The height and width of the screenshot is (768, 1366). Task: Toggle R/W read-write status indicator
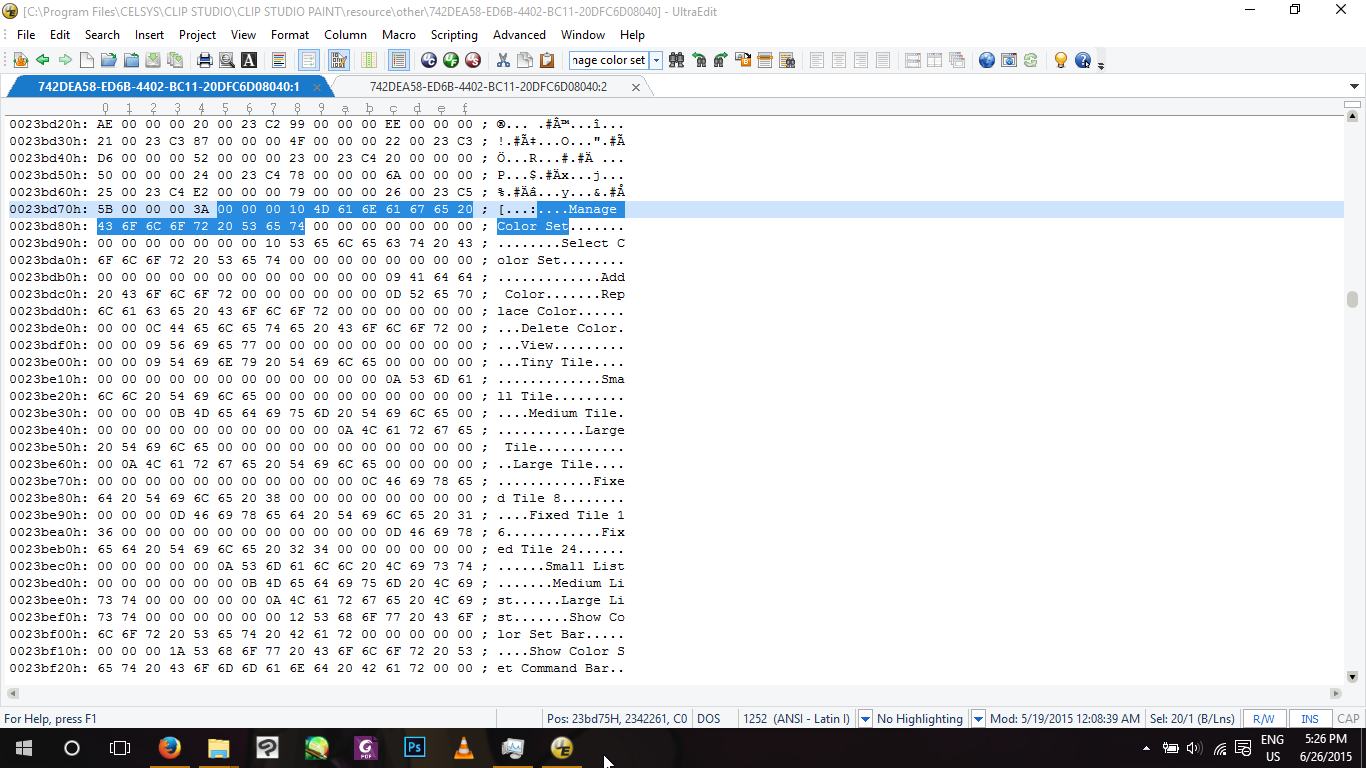(x=1264, y=718)
